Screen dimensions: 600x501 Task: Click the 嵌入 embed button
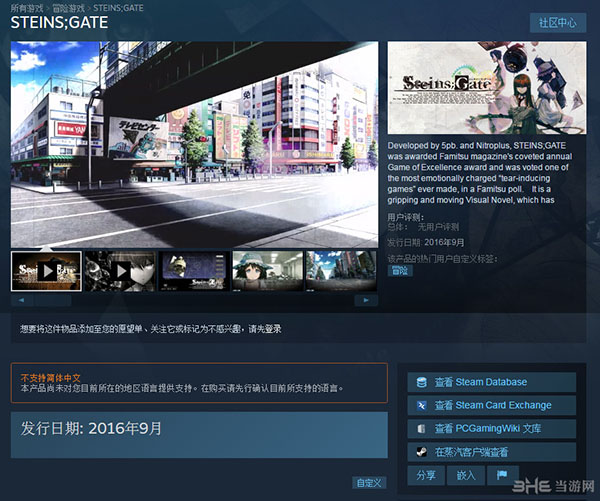click(x=465, y=475)
